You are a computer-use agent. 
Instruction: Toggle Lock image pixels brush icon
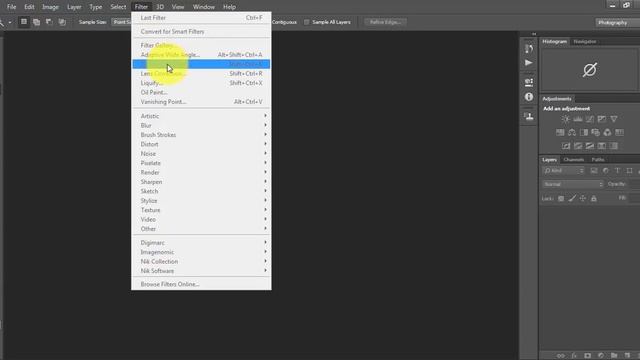pos(572,198)
